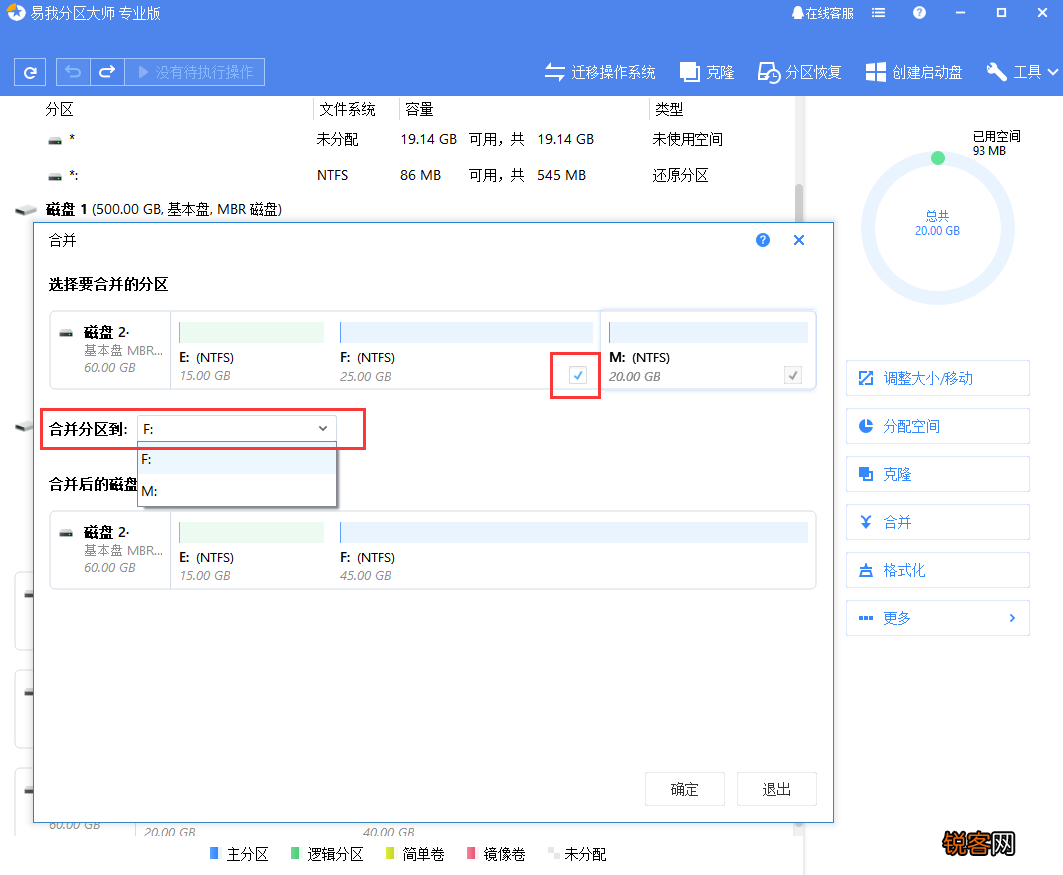
Task: Expand 更多 more options
Action: click(938, 618)
